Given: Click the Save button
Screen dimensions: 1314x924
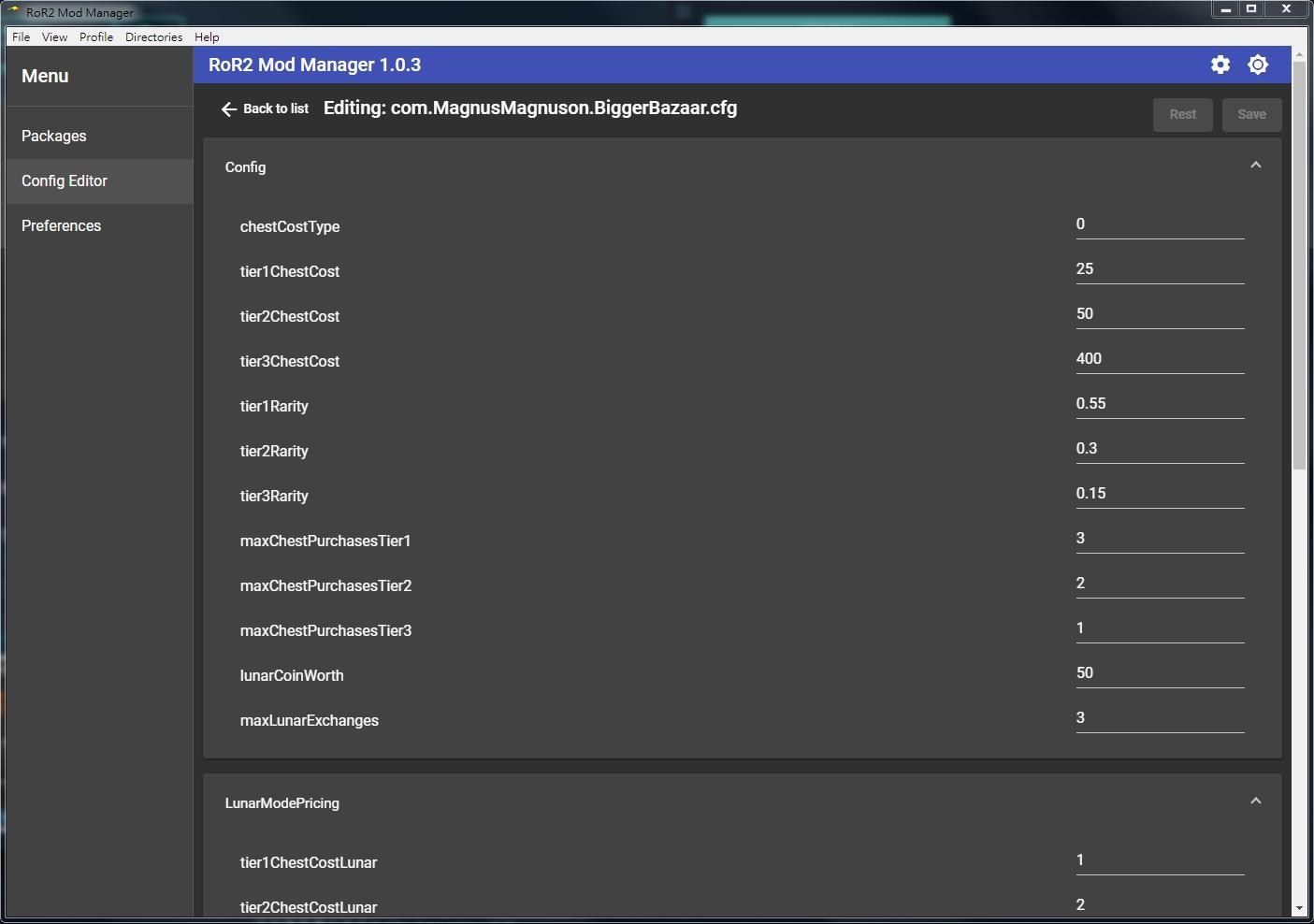Looking at the screenshot, I should coord(1251,114).
